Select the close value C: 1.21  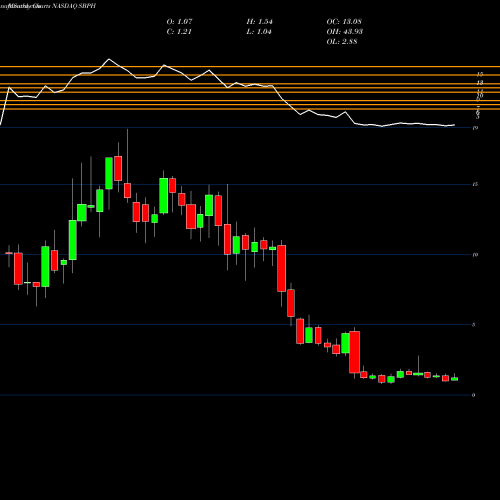(x=179, y=32)
